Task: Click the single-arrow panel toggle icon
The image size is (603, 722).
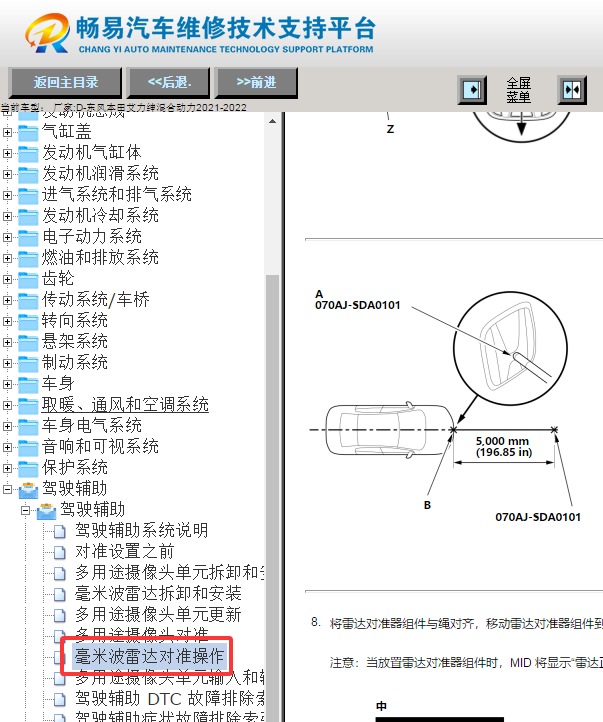Action: [472, 90]
